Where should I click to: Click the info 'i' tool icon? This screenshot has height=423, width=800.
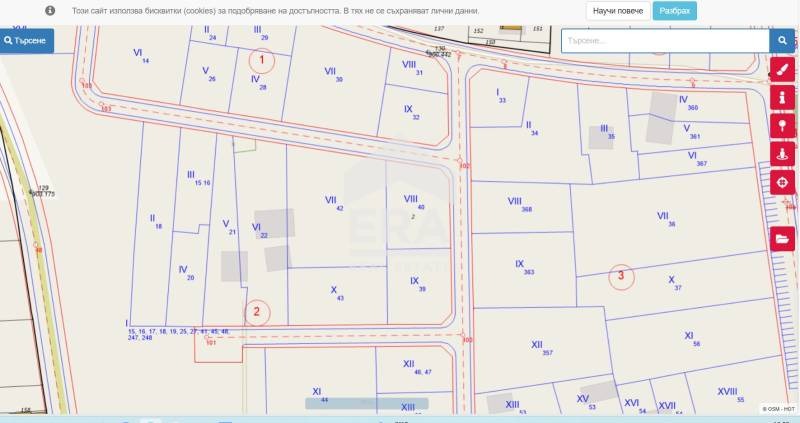[x=782, y=98]
